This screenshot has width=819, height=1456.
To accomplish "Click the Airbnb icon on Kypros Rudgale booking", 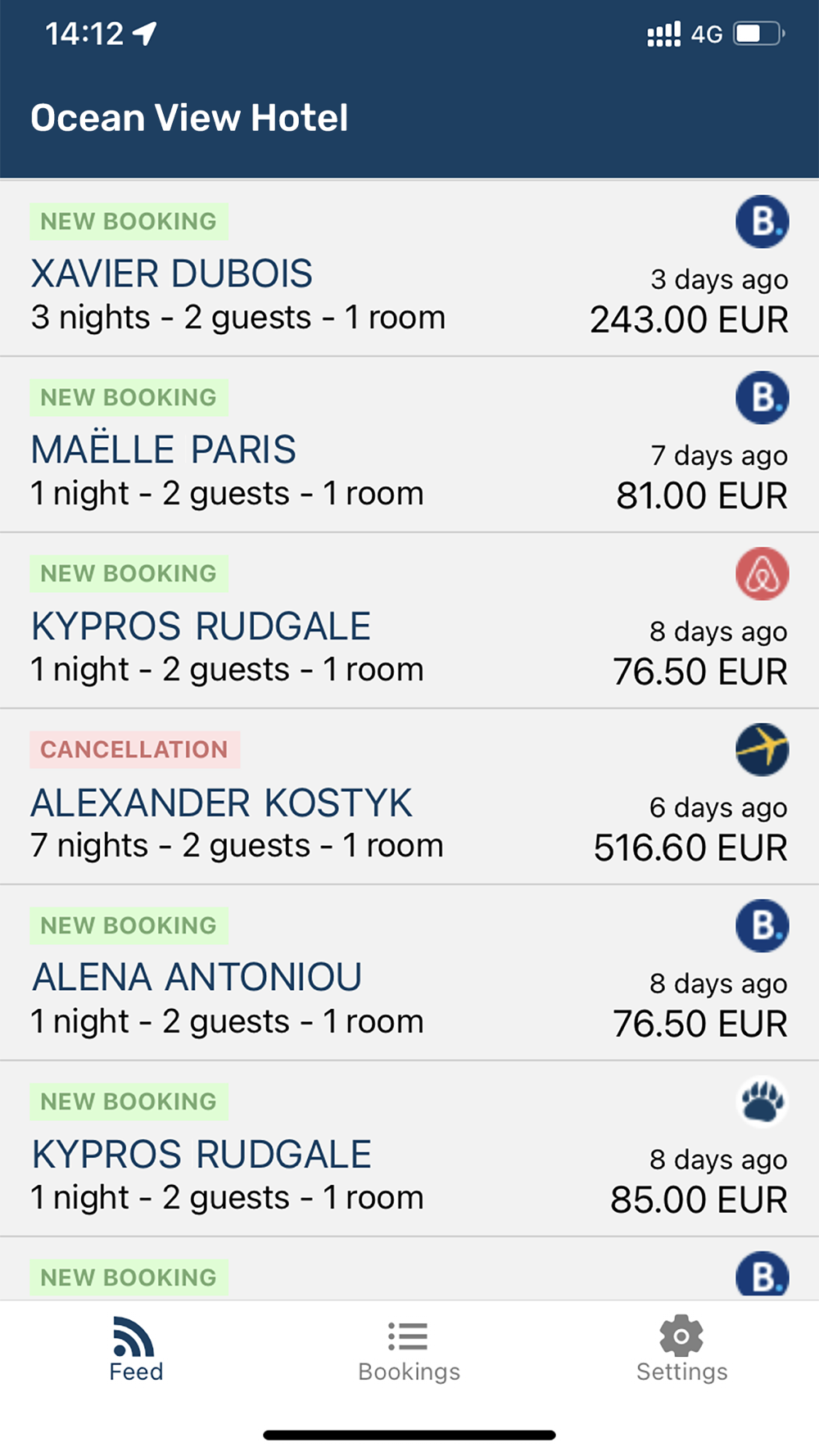I will coord(762,573).
